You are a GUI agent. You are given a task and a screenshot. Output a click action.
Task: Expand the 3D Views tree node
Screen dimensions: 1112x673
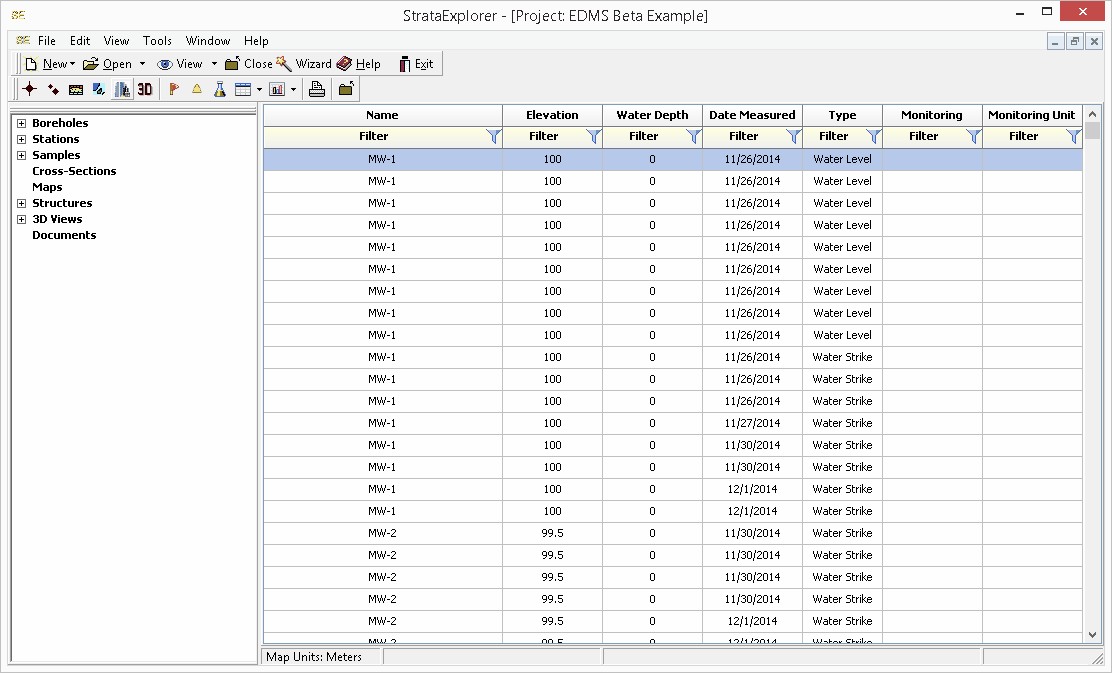point(21,220)
